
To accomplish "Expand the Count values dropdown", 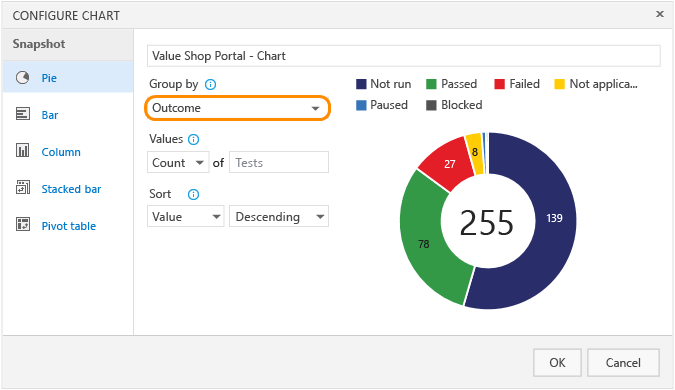I will coord(178,162).
